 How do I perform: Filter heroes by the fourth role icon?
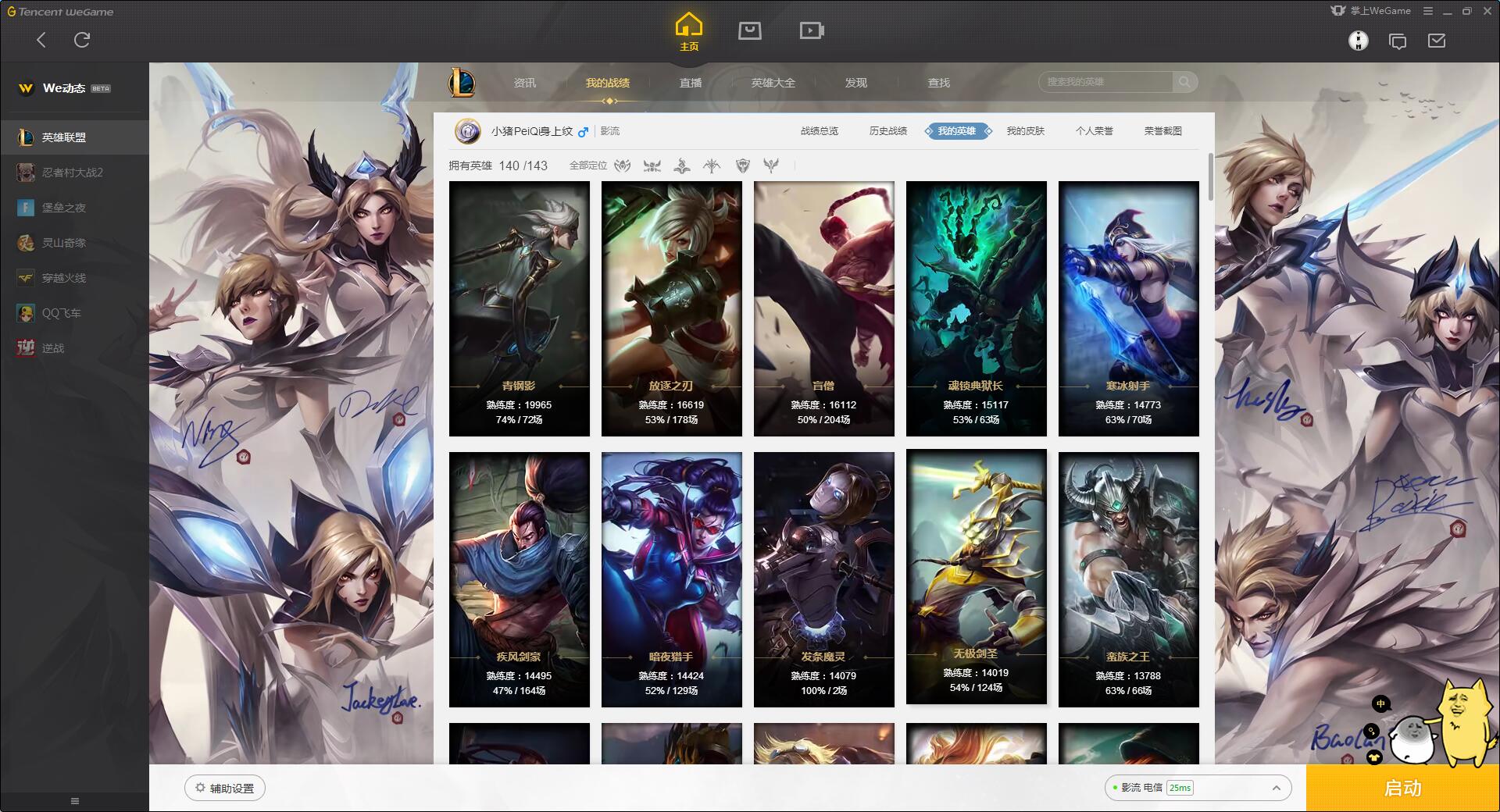(x=712, y=166)
